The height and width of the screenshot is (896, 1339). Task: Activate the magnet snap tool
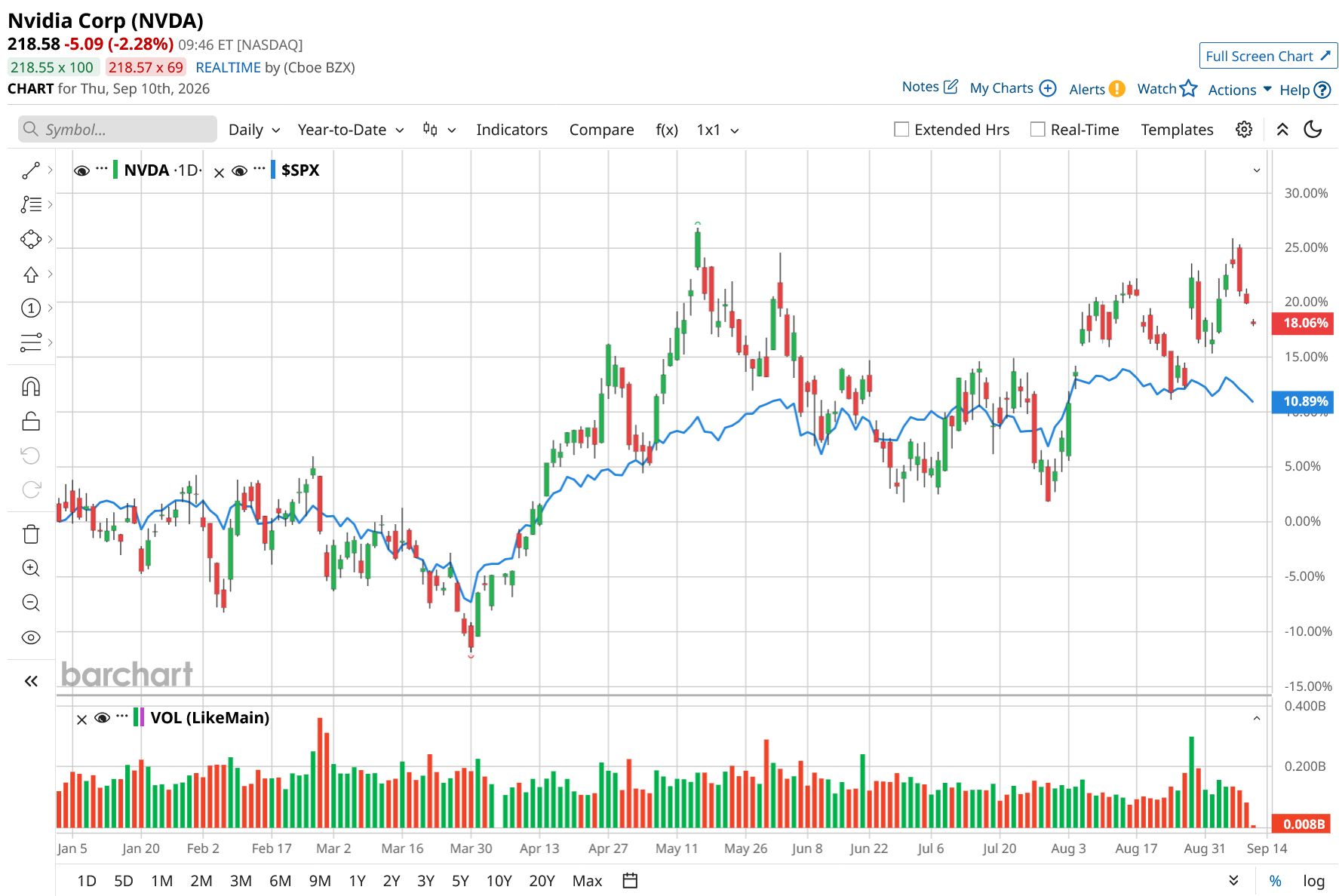click(31, 387)
